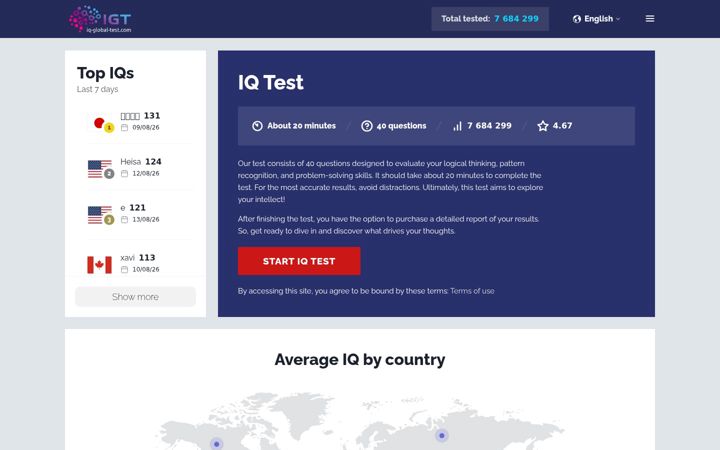This screenshot has width=720, height=450.
Task: Click the calendar icon beside 13/08/26
Action: pyautogui.click(x=124, y=219)
